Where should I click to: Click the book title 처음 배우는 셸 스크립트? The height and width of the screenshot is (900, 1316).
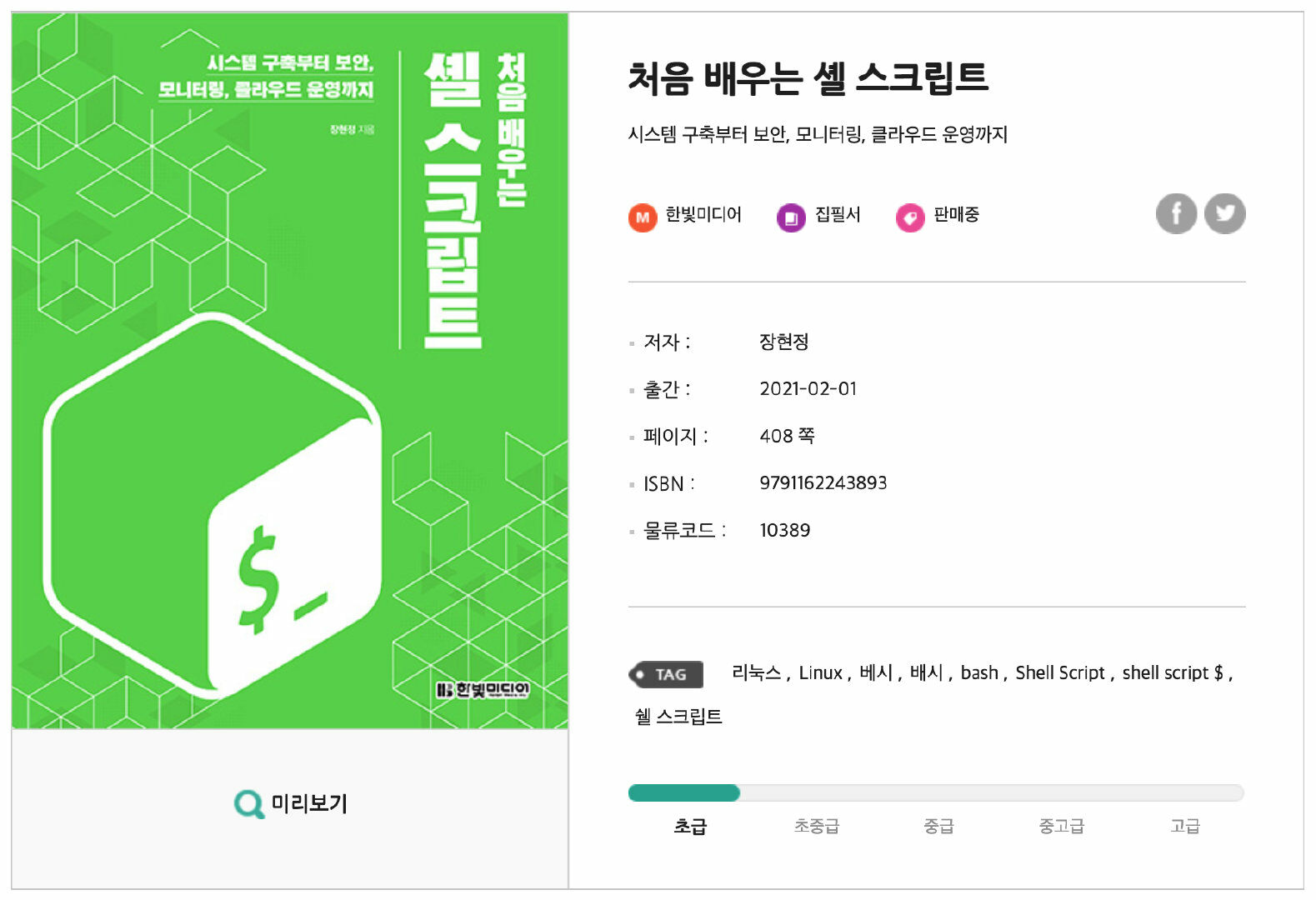pyautogui.click(x=808, y=77)
